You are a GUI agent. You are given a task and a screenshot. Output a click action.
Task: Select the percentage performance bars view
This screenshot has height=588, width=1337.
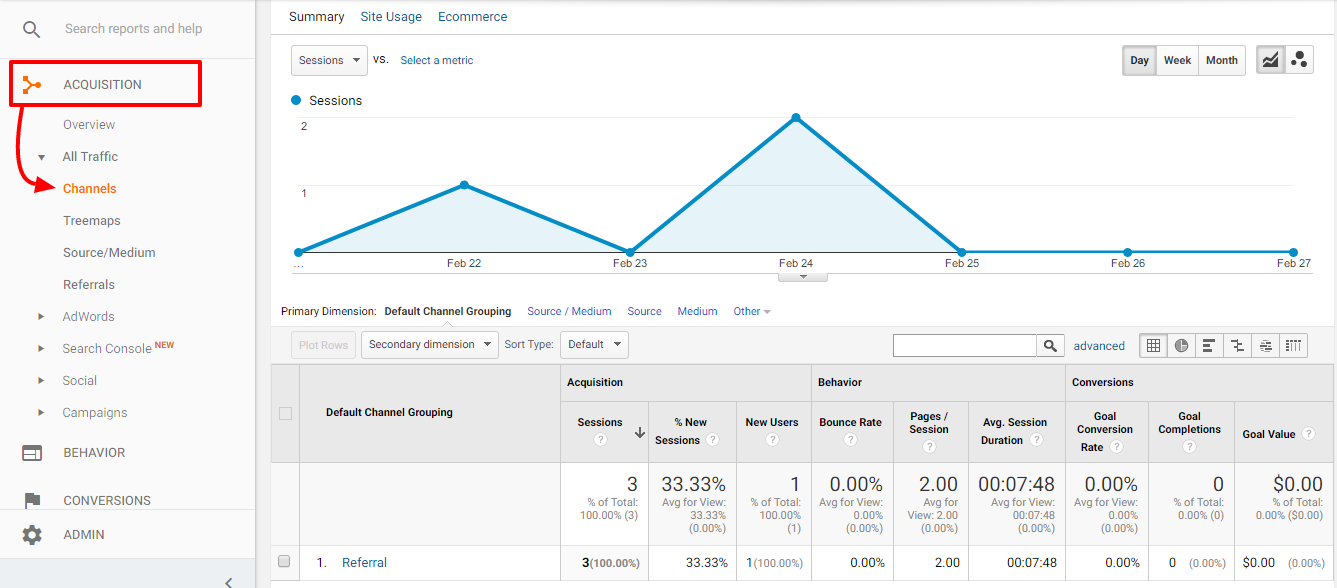click(x=1209, y=345)
